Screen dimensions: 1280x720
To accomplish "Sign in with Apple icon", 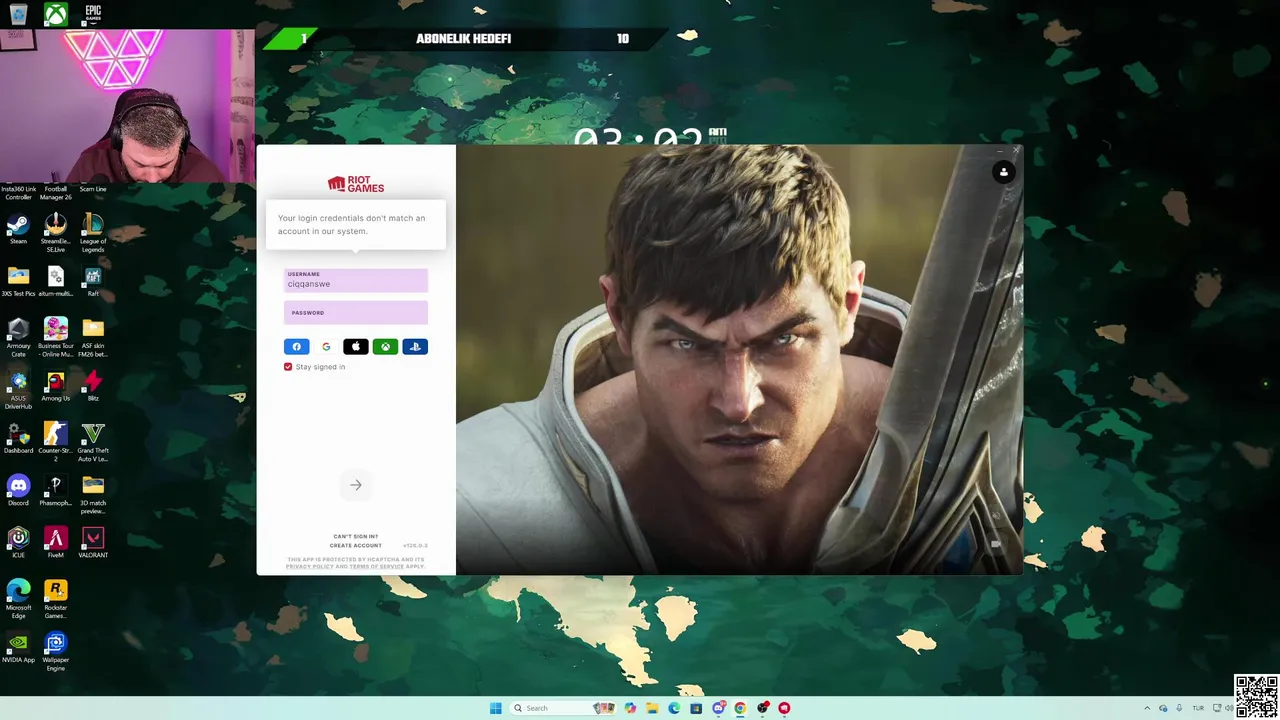I will (x=355, y=347).
